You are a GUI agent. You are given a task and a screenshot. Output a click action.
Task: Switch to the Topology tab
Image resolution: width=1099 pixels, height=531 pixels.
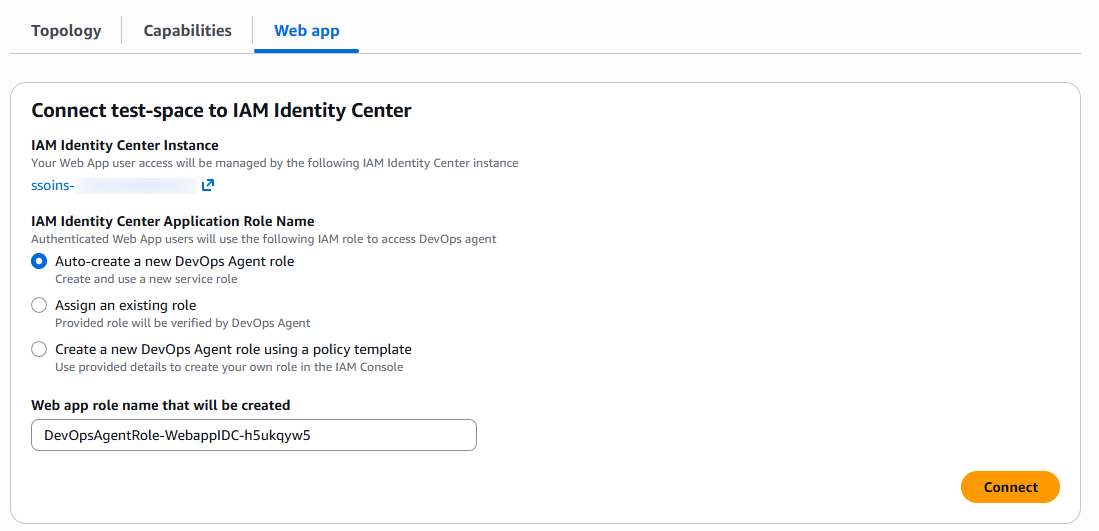click(x=66, y=31)
